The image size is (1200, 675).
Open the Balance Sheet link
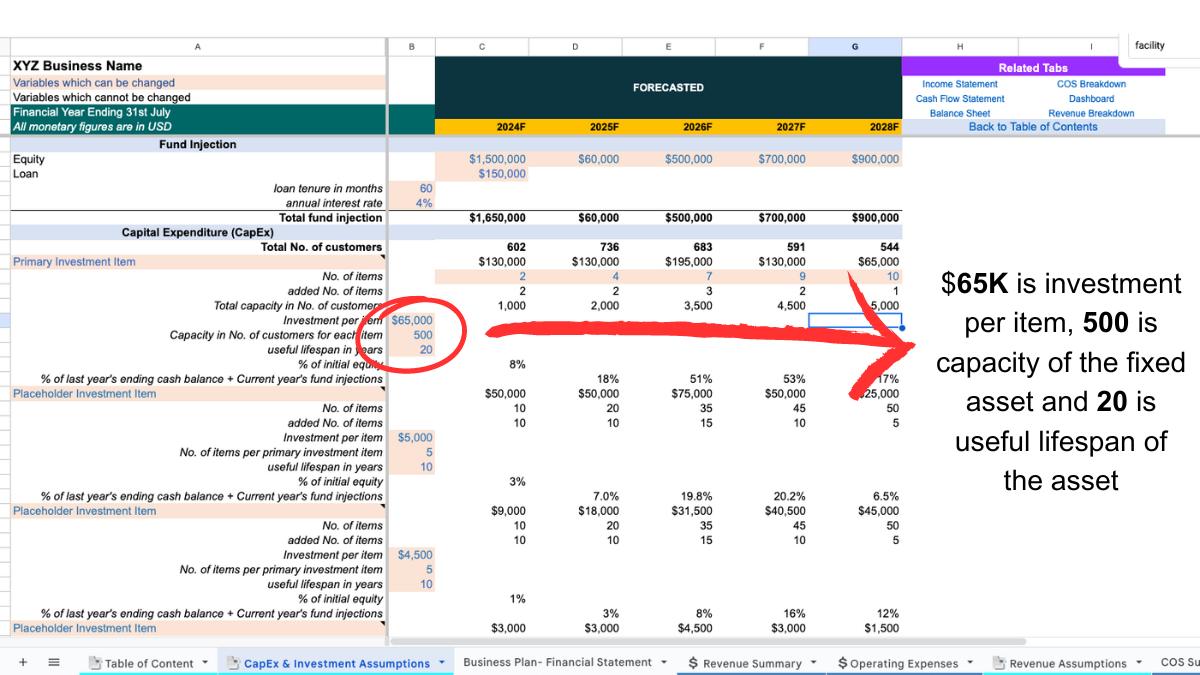click(959, 113)
